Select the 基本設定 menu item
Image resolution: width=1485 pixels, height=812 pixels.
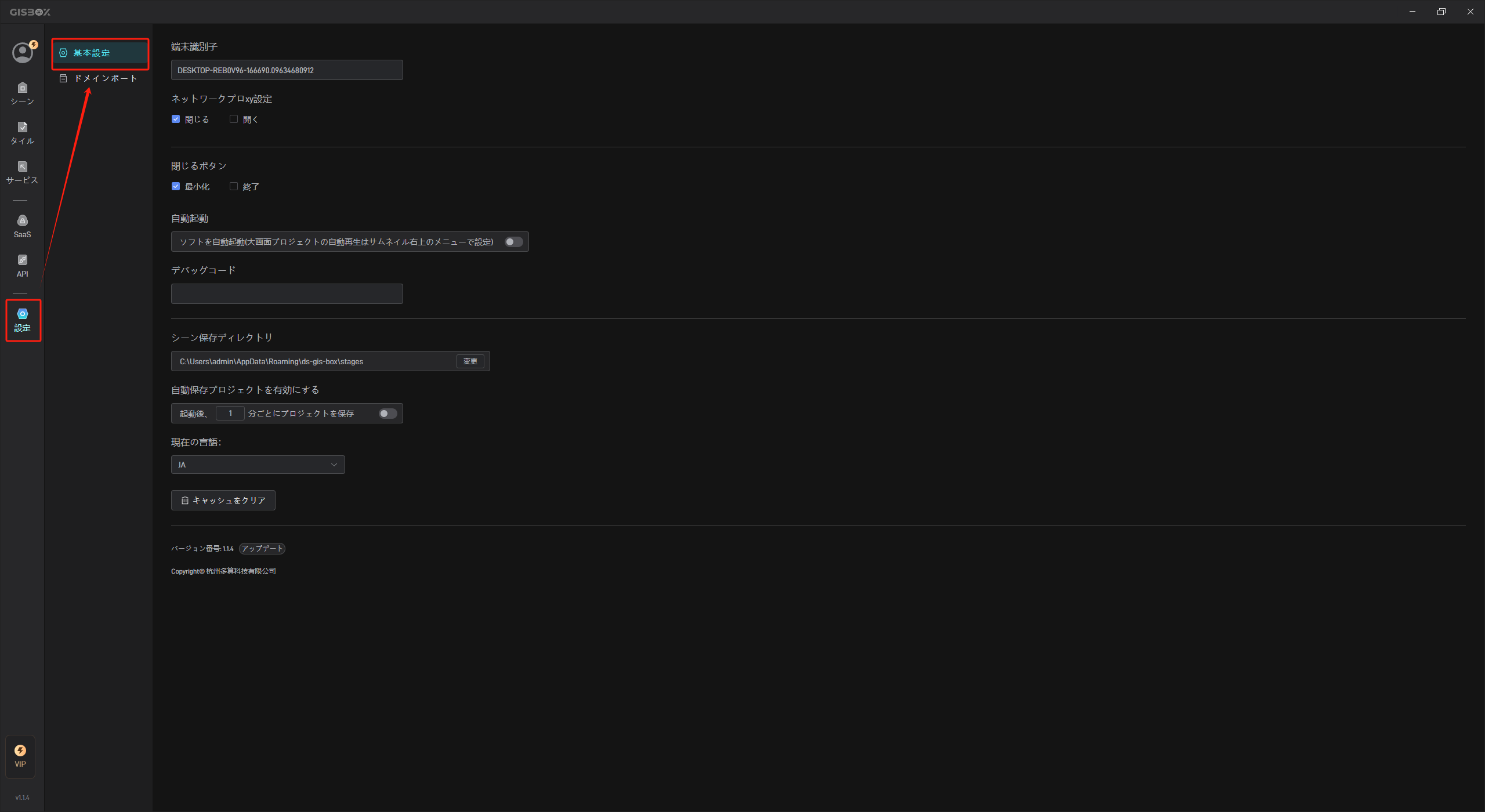(100, 53)
